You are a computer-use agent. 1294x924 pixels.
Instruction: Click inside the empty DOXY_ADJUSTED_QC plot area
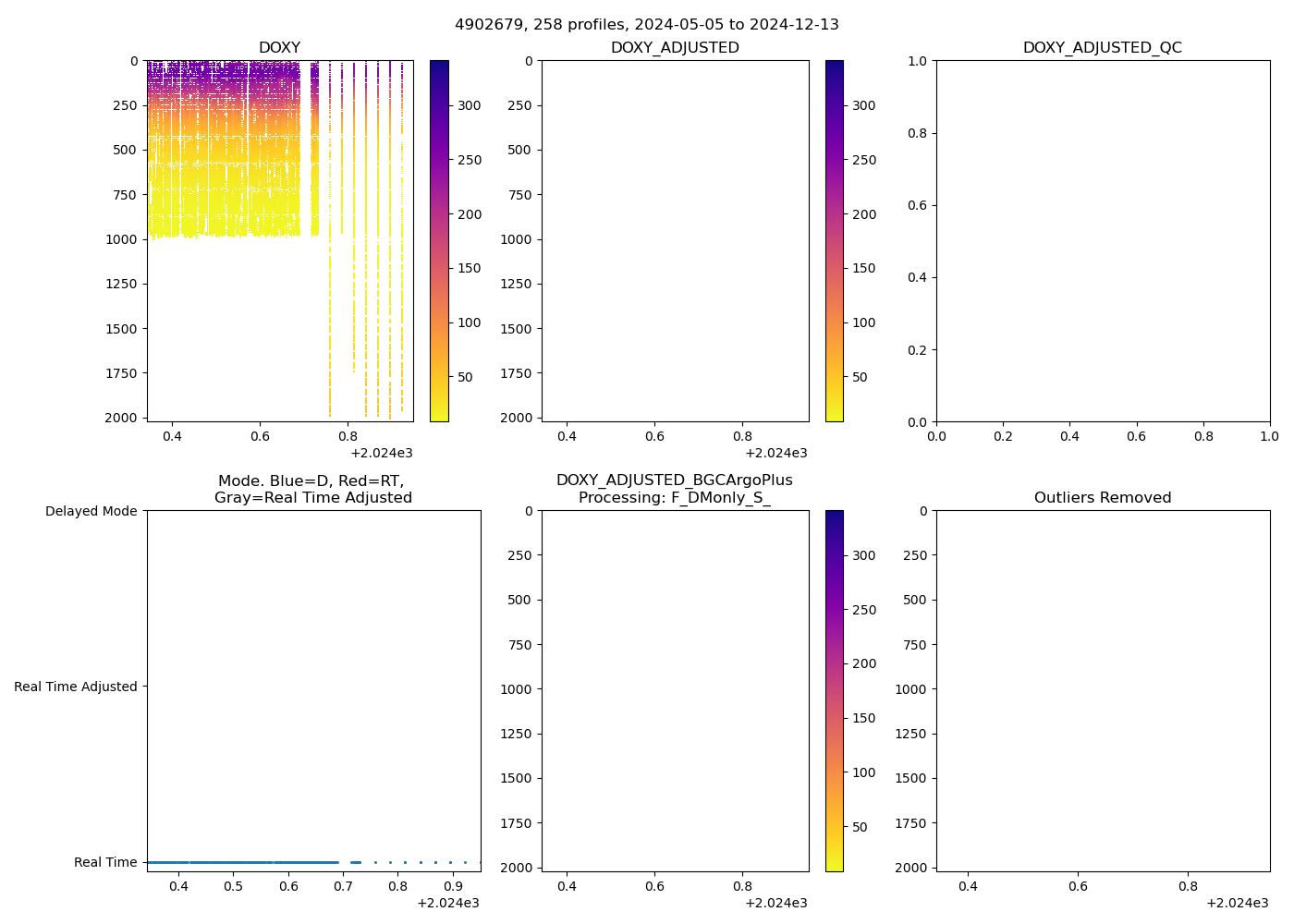1102,240
